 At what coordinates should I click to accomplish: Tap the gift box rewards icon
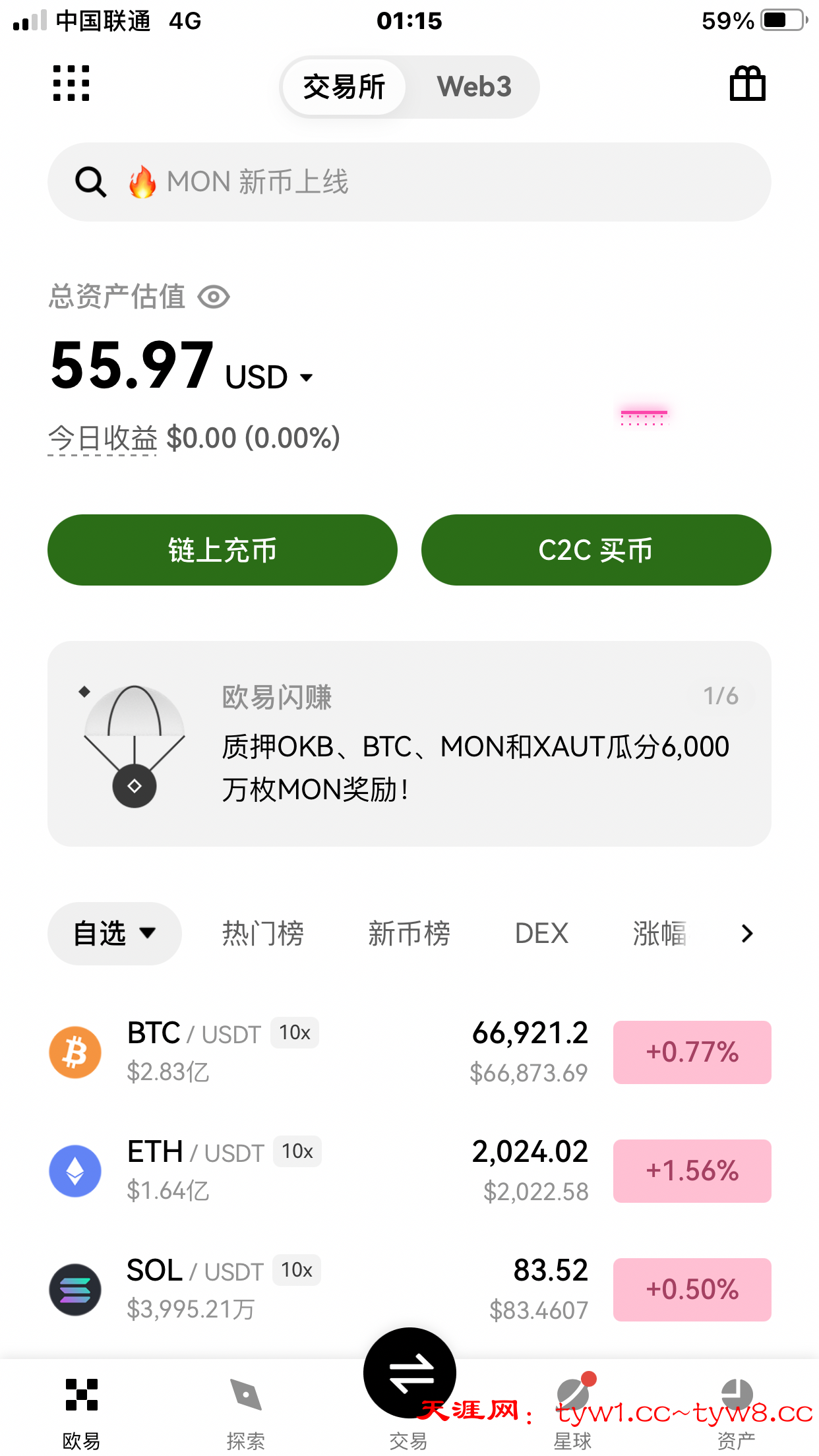(747, 84)
